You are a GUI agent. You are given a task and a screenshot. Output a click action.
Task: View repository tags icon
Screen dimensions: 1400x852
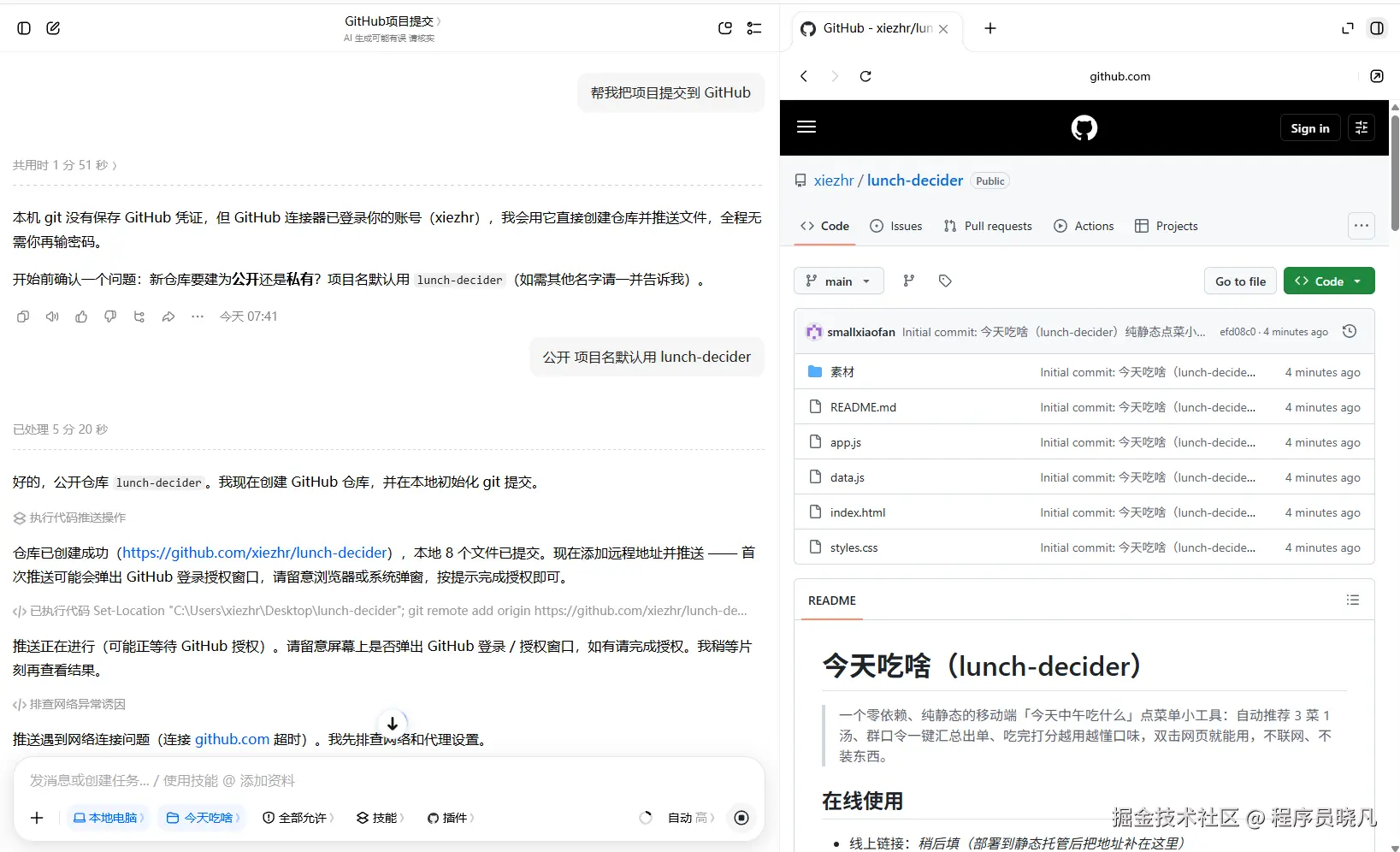945,281
